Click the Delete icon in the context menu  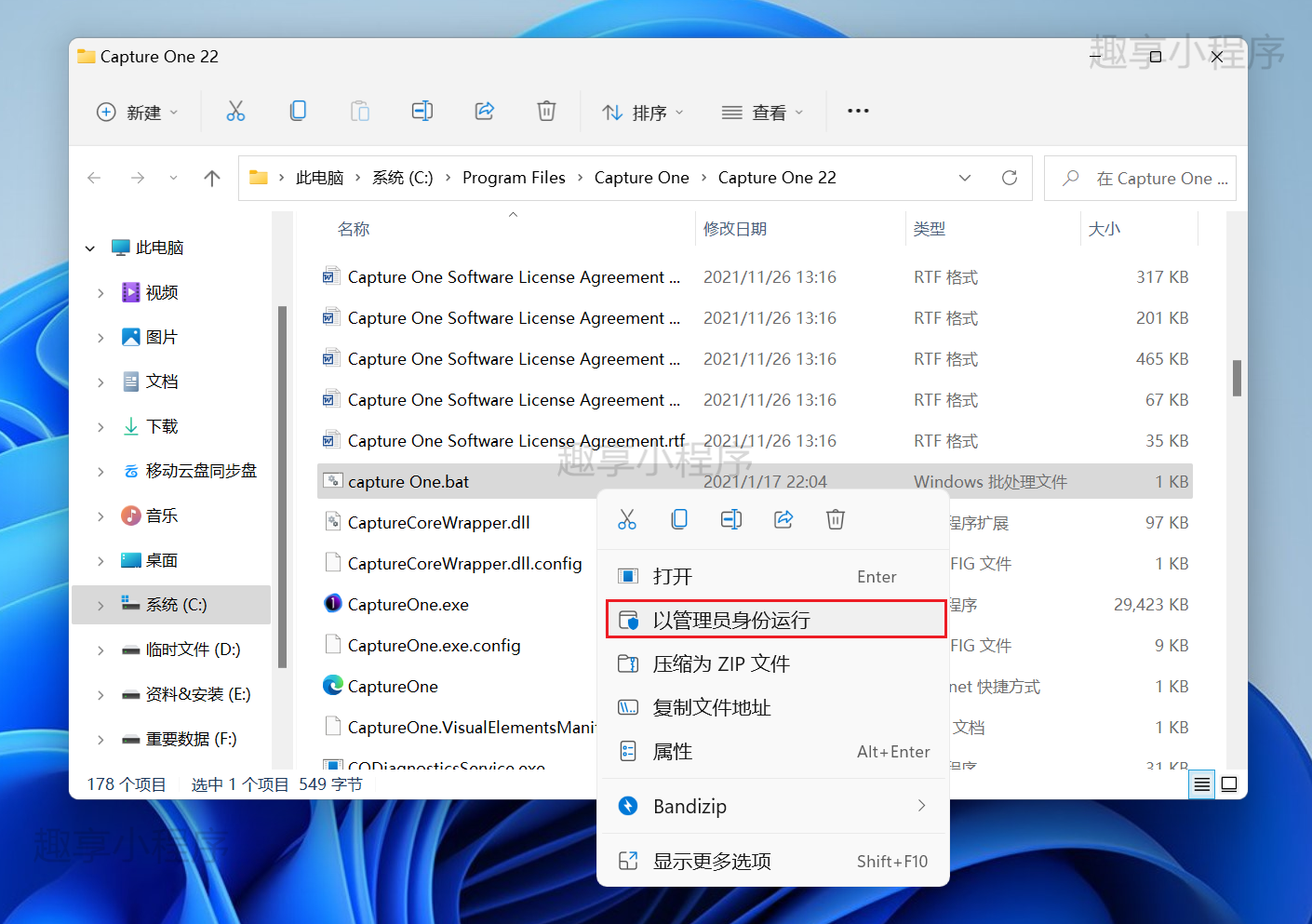coord(836,519)
